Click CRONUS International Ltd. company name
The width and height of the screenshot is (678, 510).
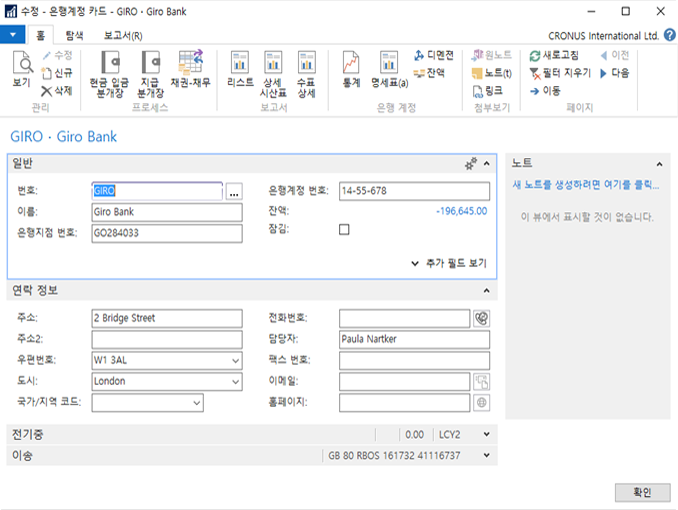[x=604, y=35]
